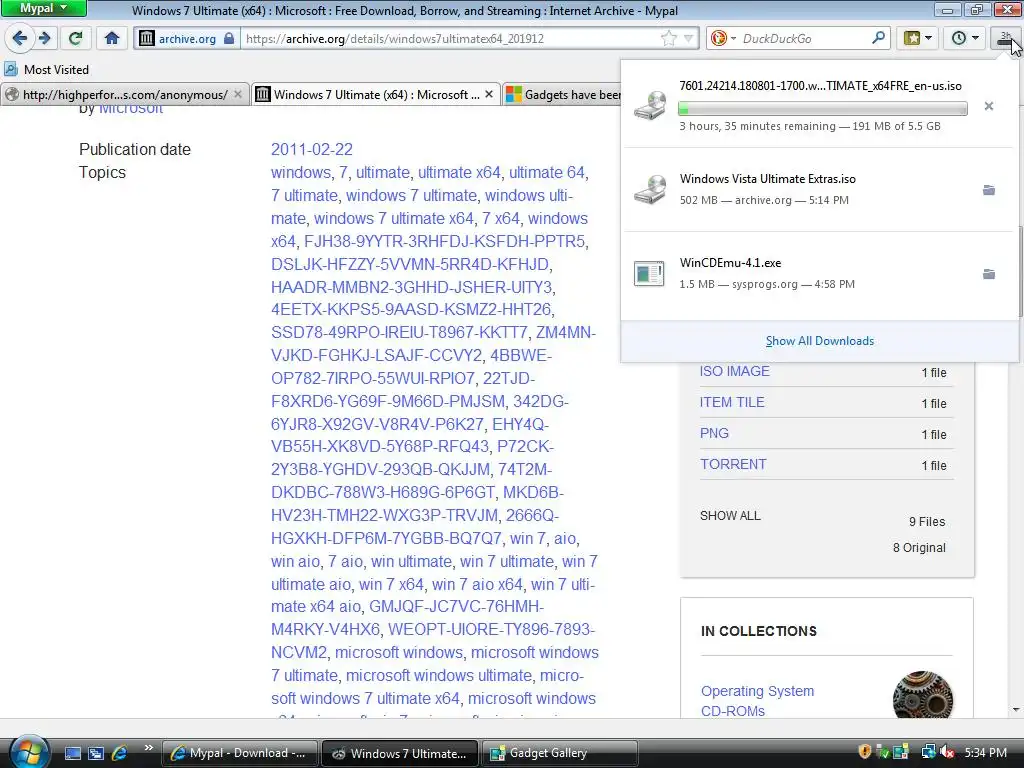Open the ITEM TILE download option

pyautogui.click(x=732, y=402)
